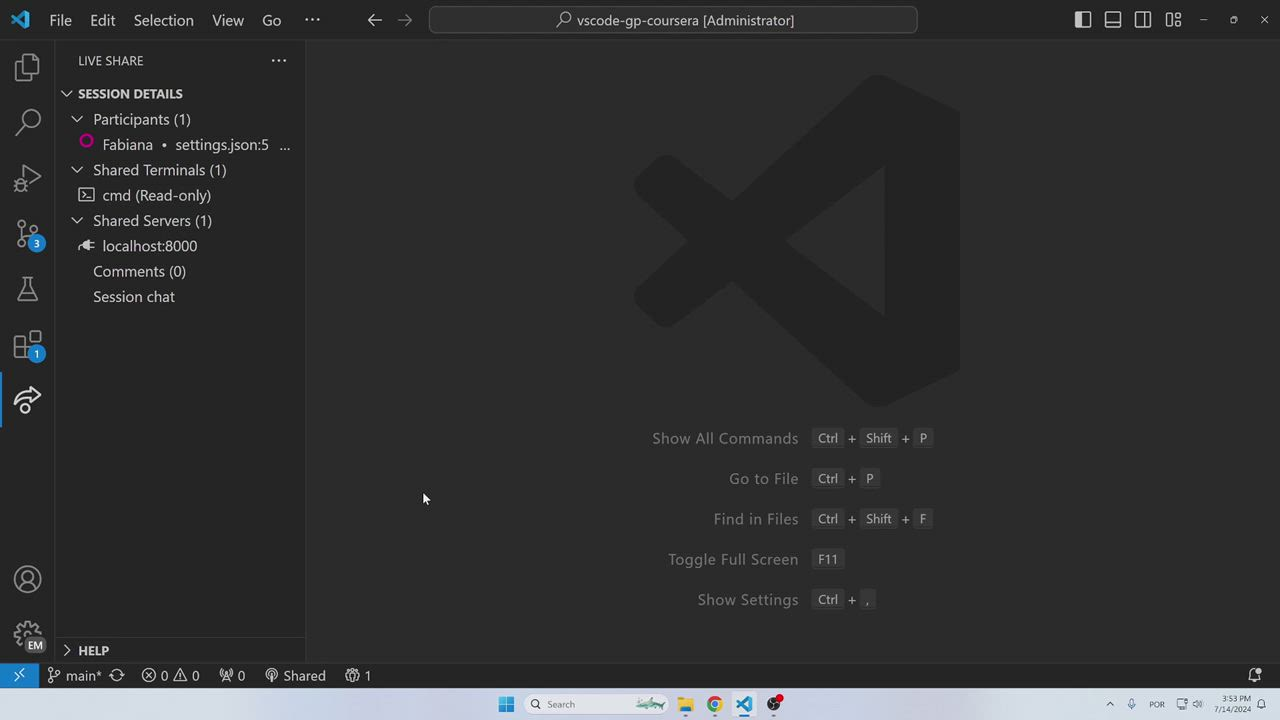Select the localhost:8000 shared server
The image size is (1280, 720).
[180, 246]
